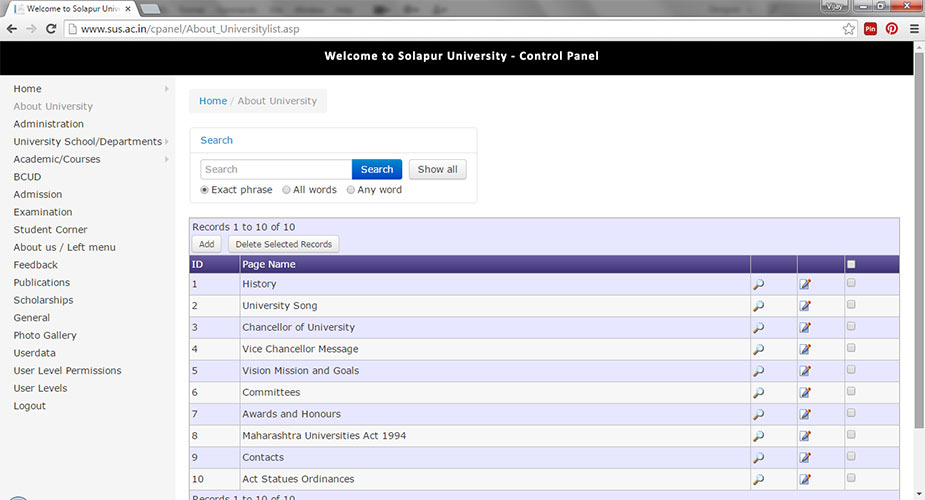Click Add record button

point(206,244)
